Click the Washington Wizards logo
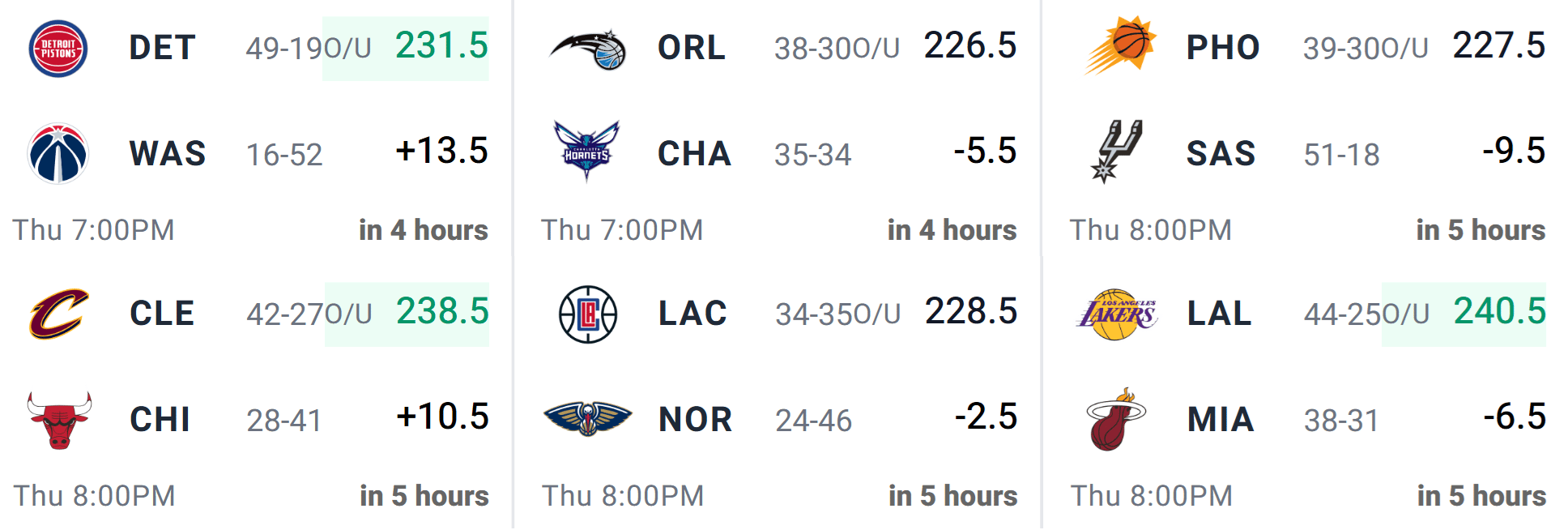 point(58,154)
